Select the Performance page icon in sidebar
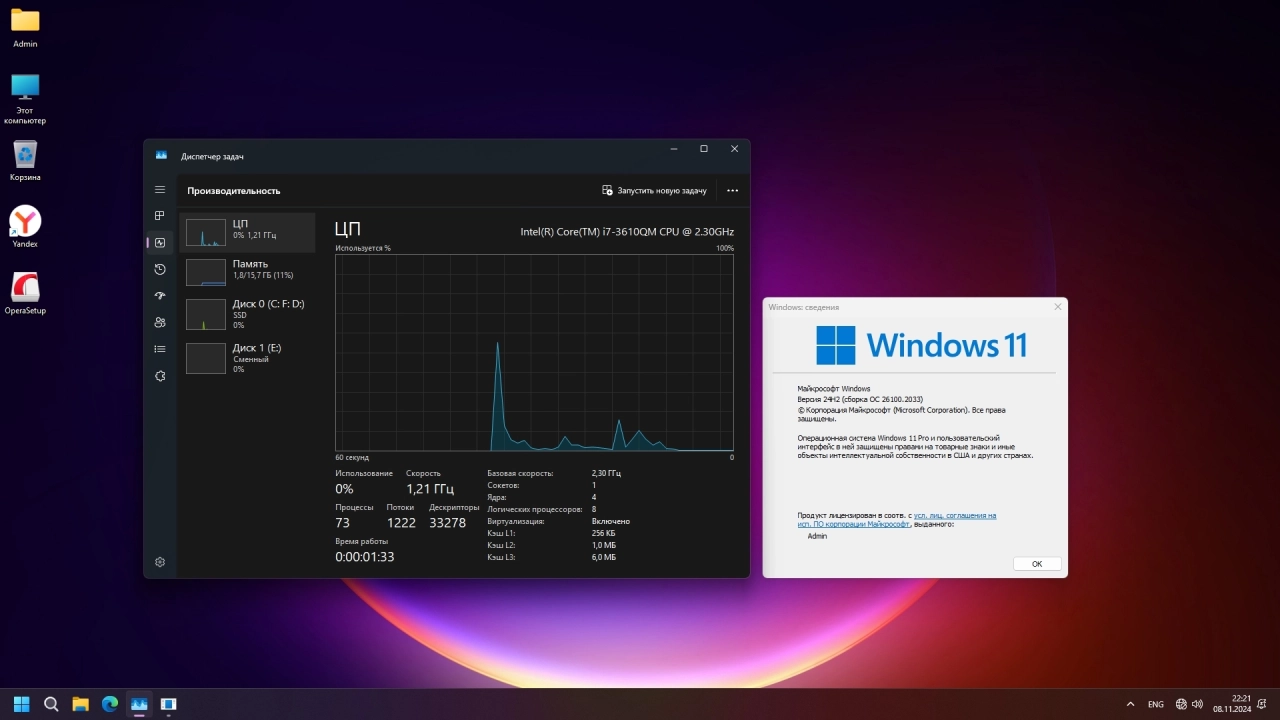The width and height of the screenshot is (1280, 720). [160, 243]
